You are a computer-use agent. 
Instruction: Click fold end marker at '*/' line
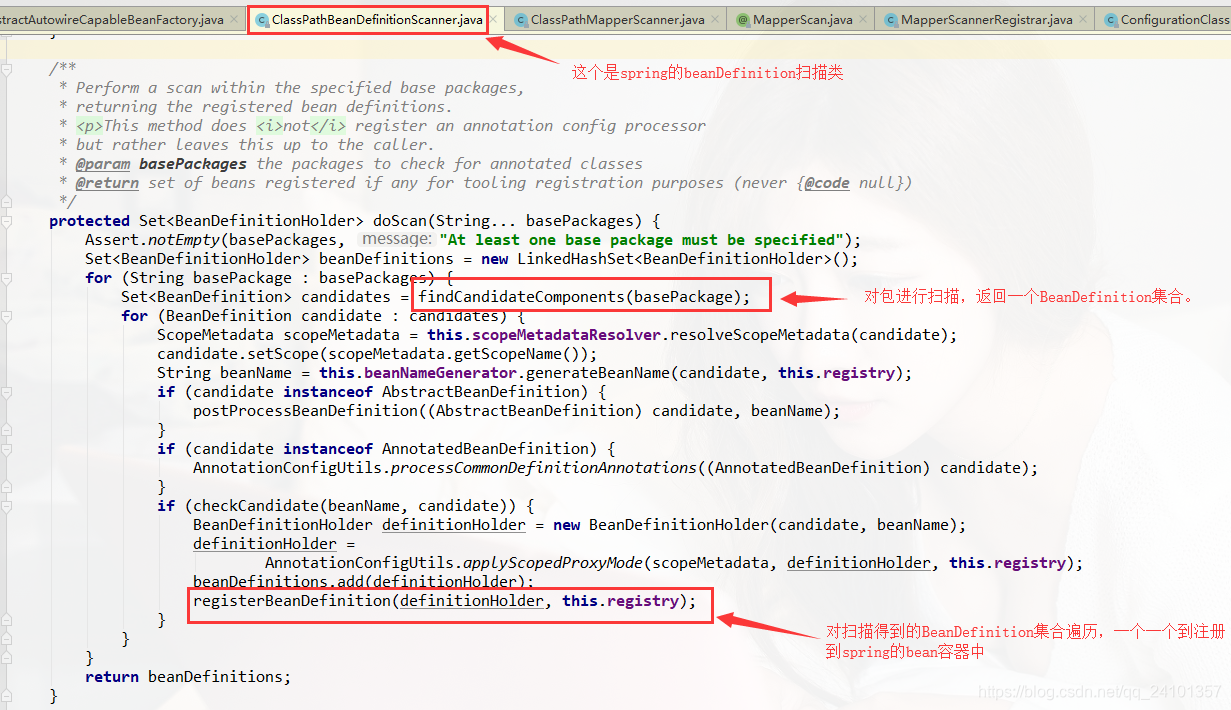click(7, 202)
